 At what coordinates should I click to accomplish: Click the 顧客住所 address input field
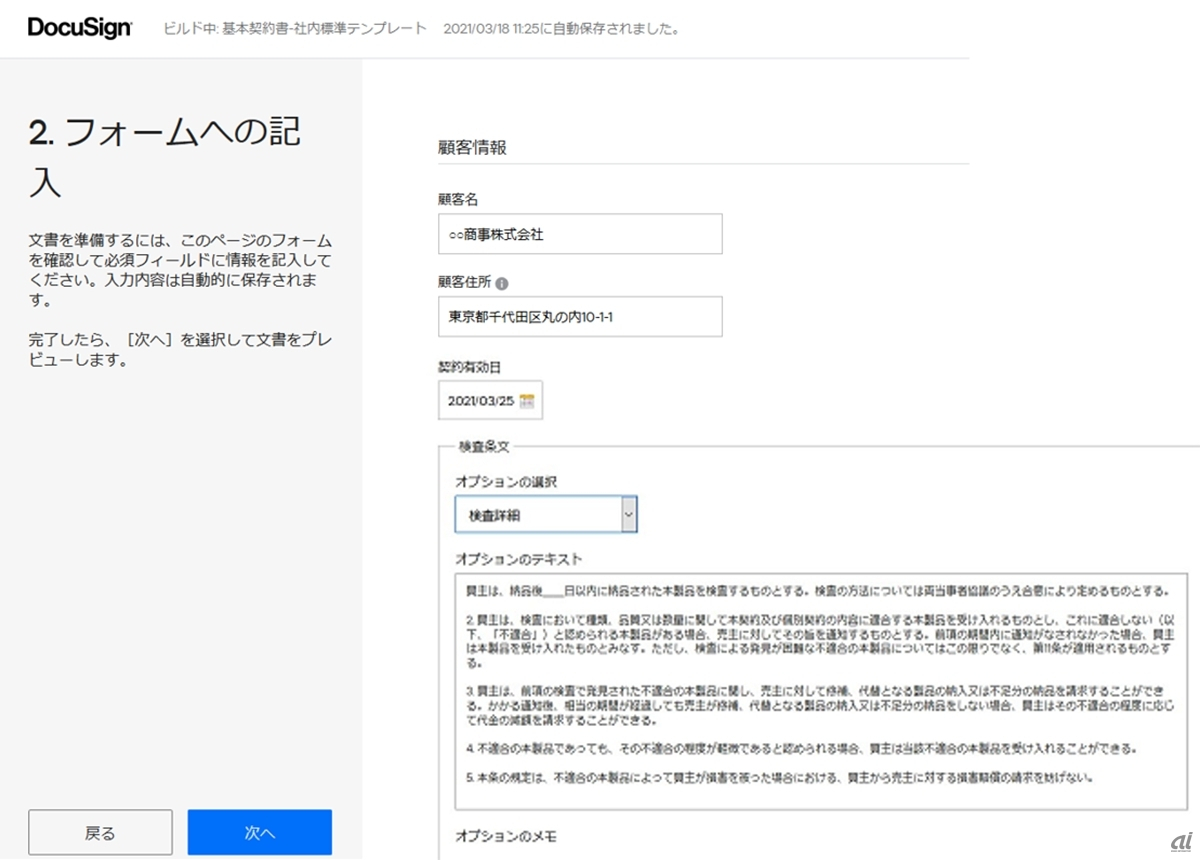(x=580, y=317)
